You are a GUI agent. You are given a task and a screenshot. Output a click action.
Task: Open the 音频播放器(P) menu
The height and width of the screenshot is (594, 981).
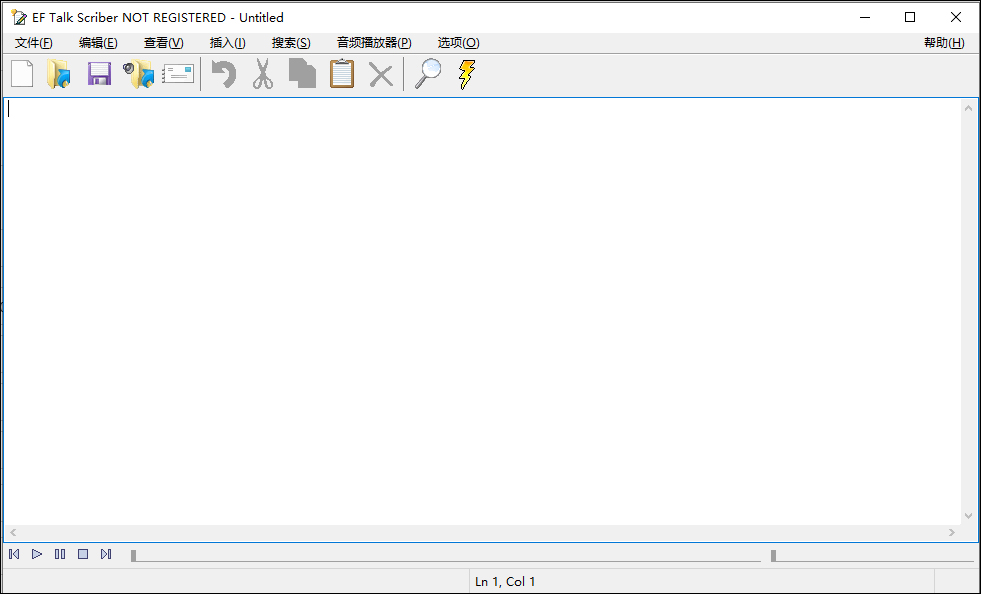click(374, 43)
